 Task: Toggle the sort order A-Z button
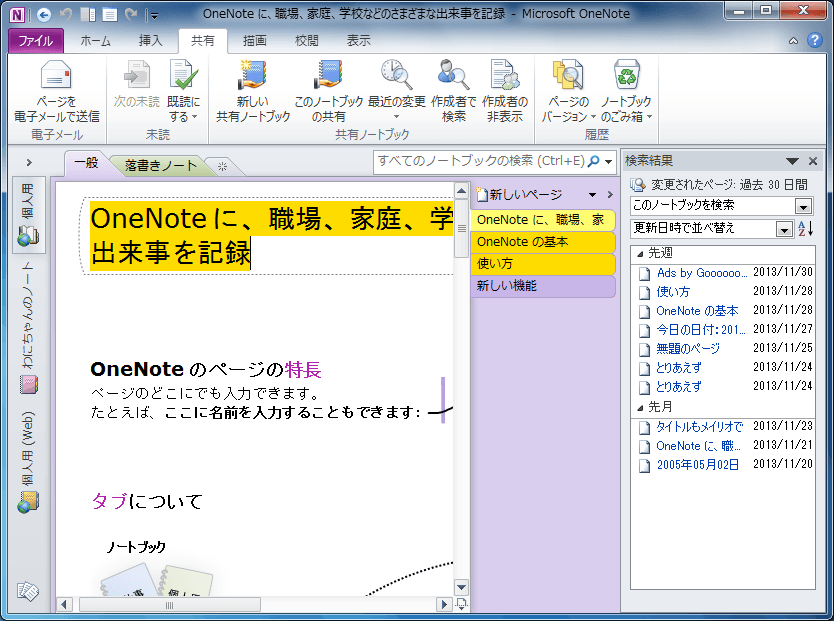point(805,229)
